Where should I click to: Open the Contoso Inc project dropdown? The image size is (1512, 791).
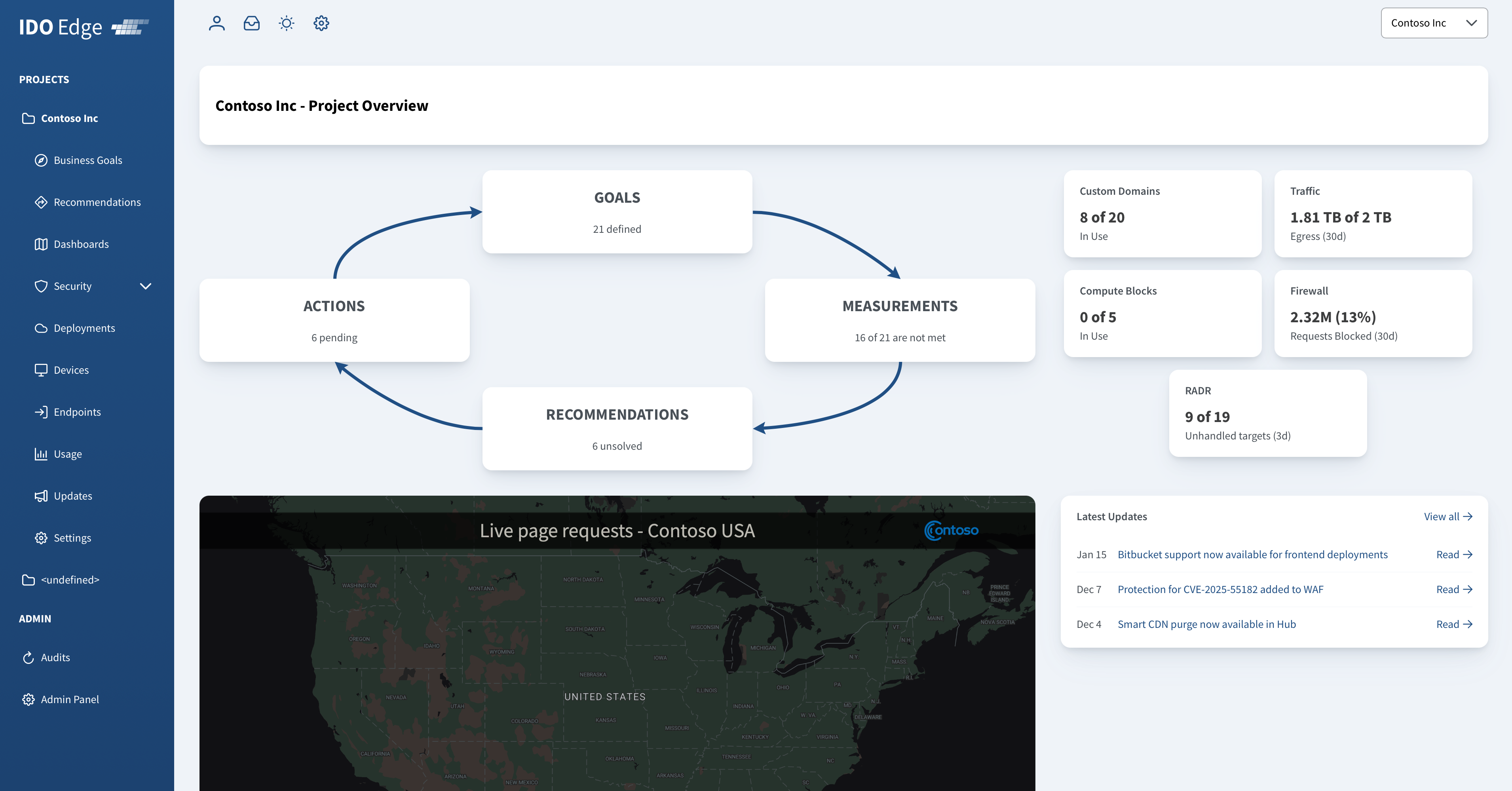click(x=1433, y=23)
